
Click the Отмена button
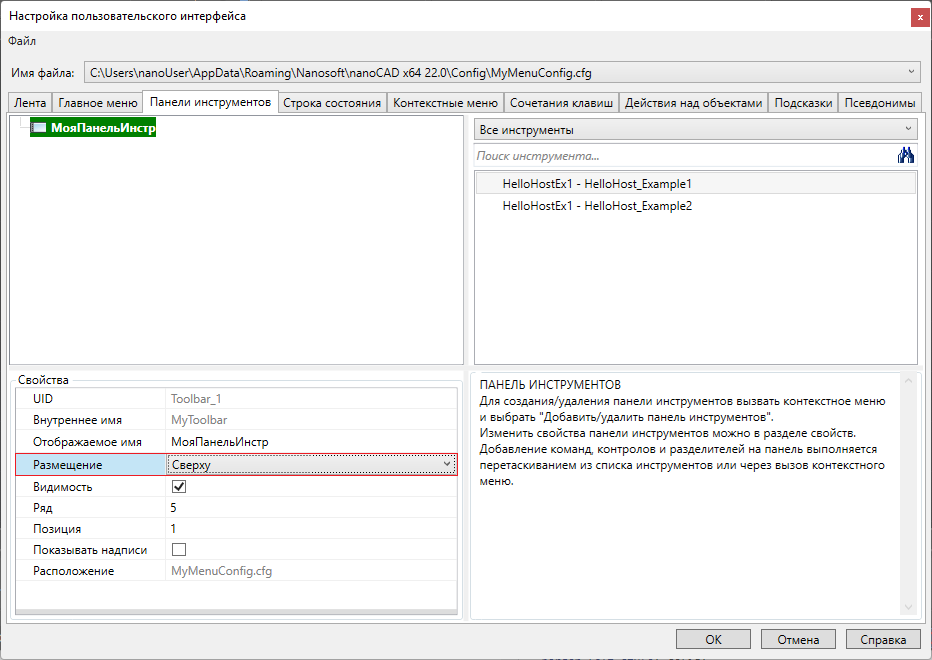pyautogui.click(x=798, y=639)
